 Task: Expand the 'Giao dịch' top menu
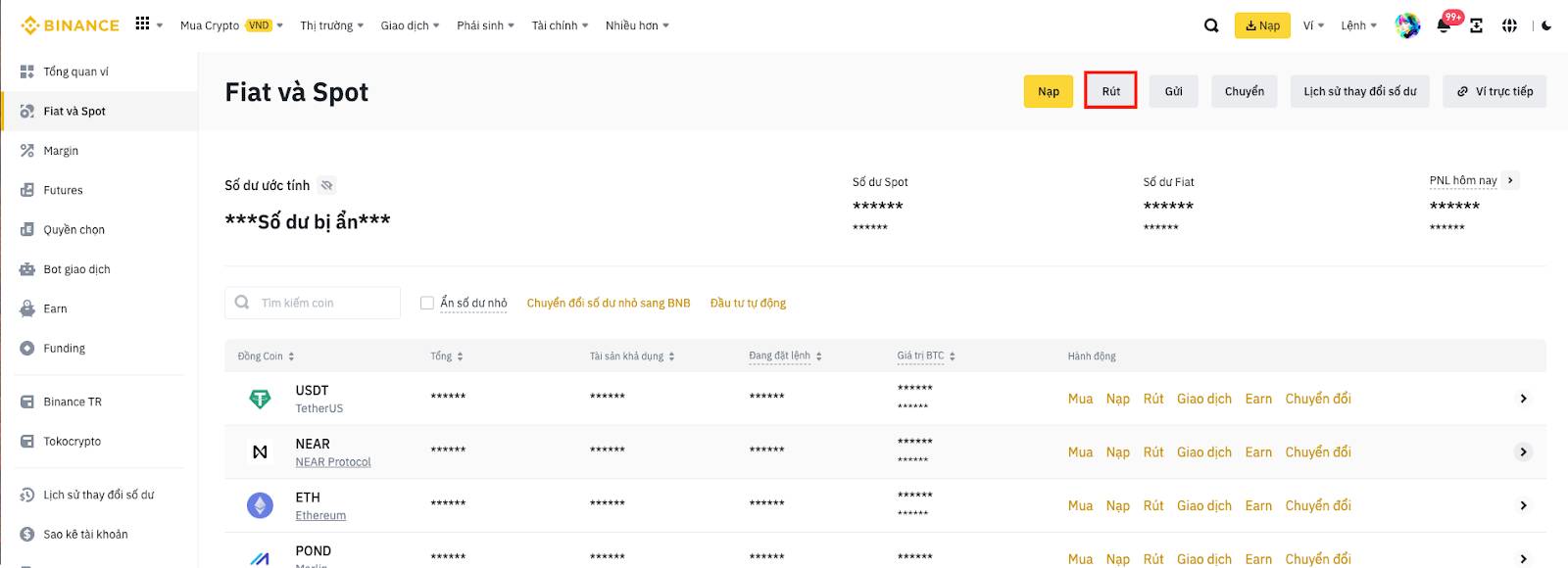(411, 25)
